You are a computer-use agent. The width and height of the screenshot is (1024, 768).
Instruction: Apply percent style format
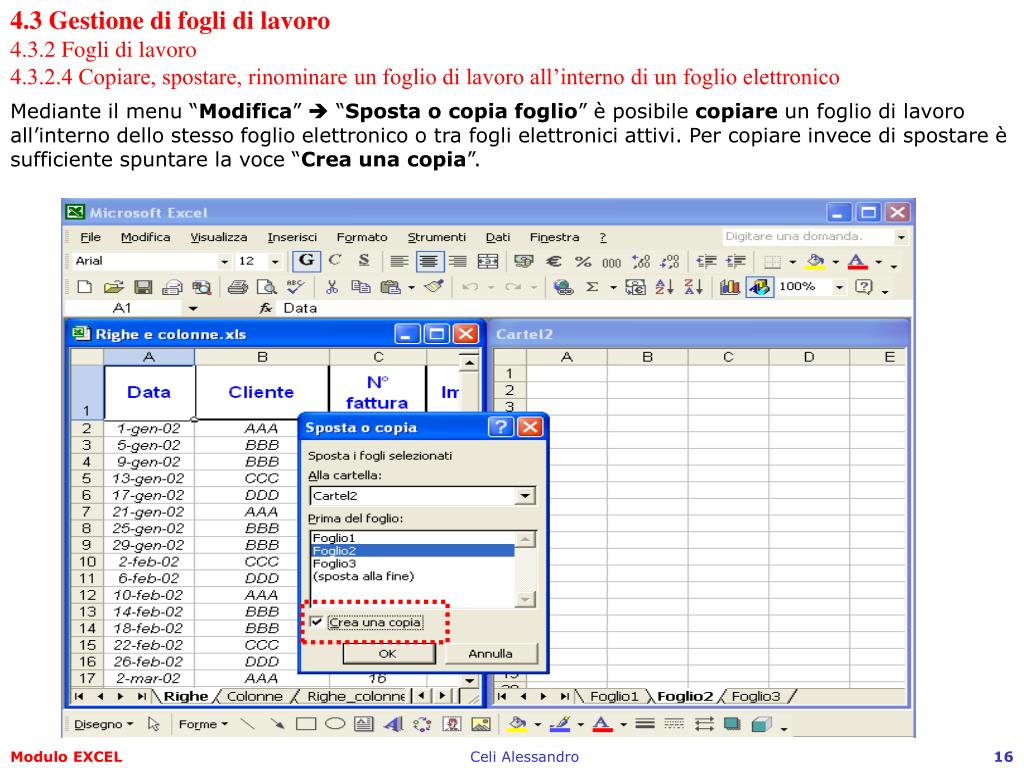point(583,262)
